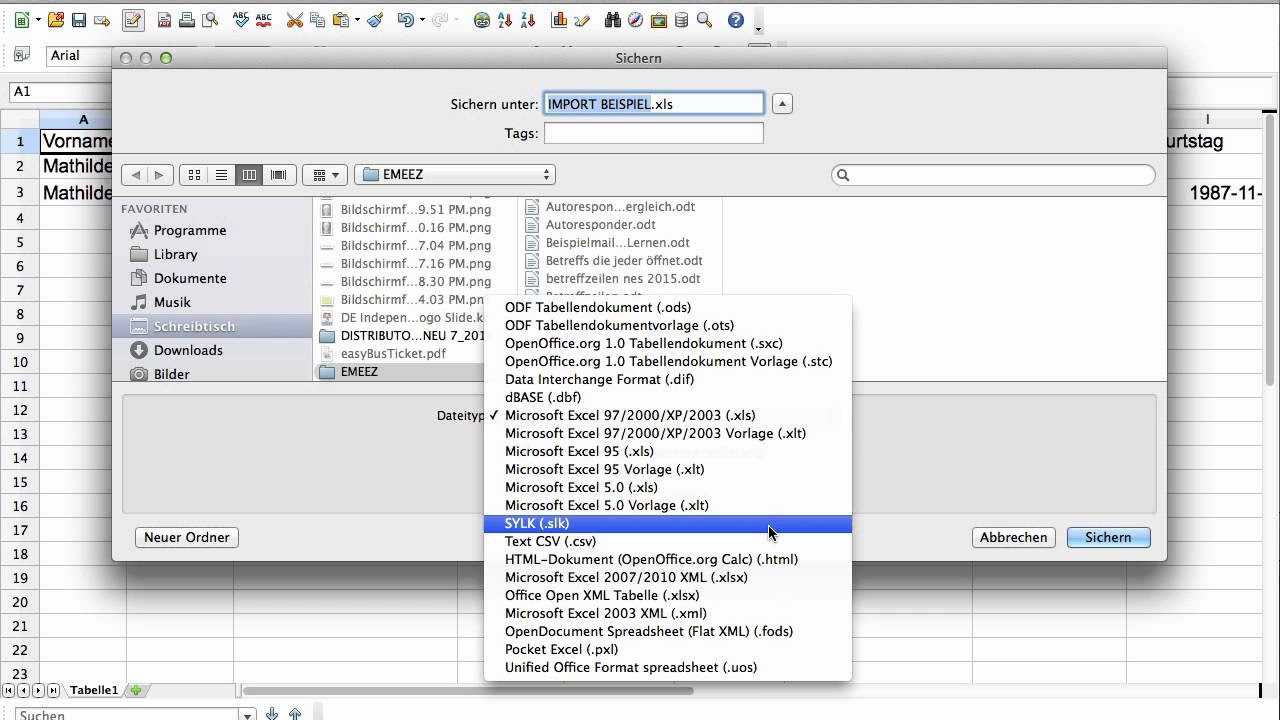Open the toolbar overflow arrow

point(758,27)
